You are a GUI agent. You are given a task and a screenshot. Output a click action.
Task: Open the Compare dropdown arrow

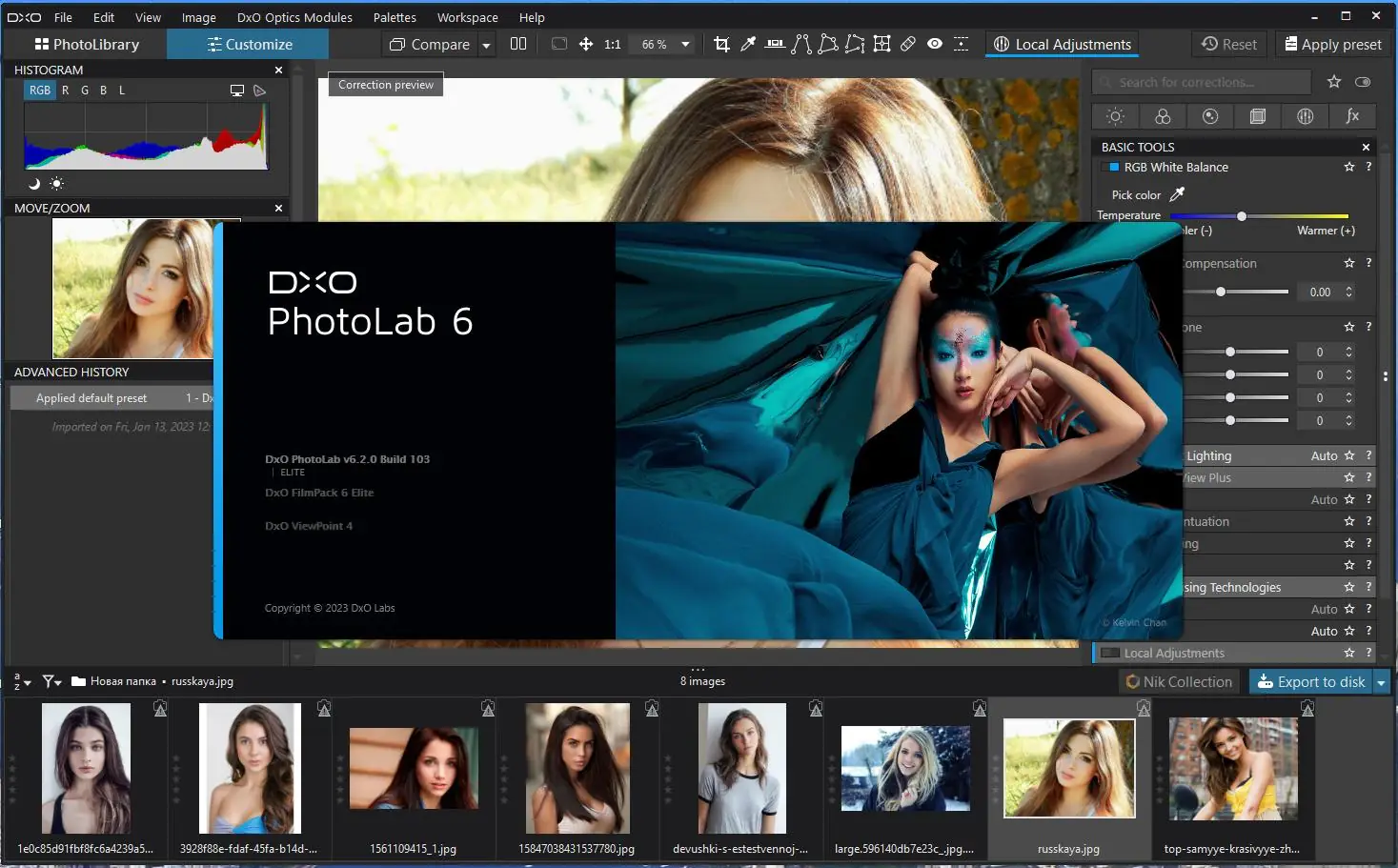coord(486,45)
